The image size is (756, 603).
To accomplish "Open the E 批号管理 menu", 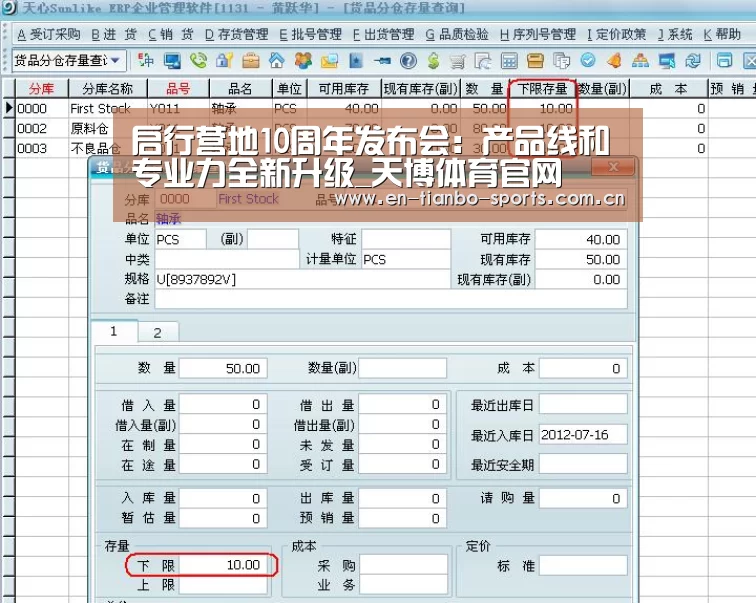I will (310, 34).
